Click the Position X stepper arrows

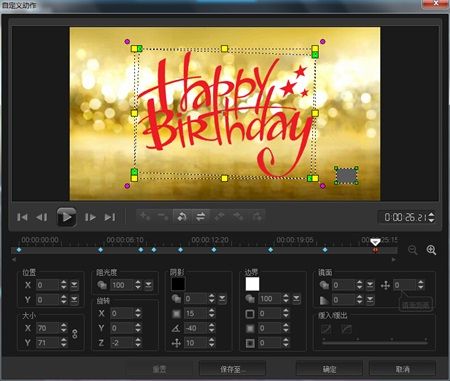[x=64, y=285]
